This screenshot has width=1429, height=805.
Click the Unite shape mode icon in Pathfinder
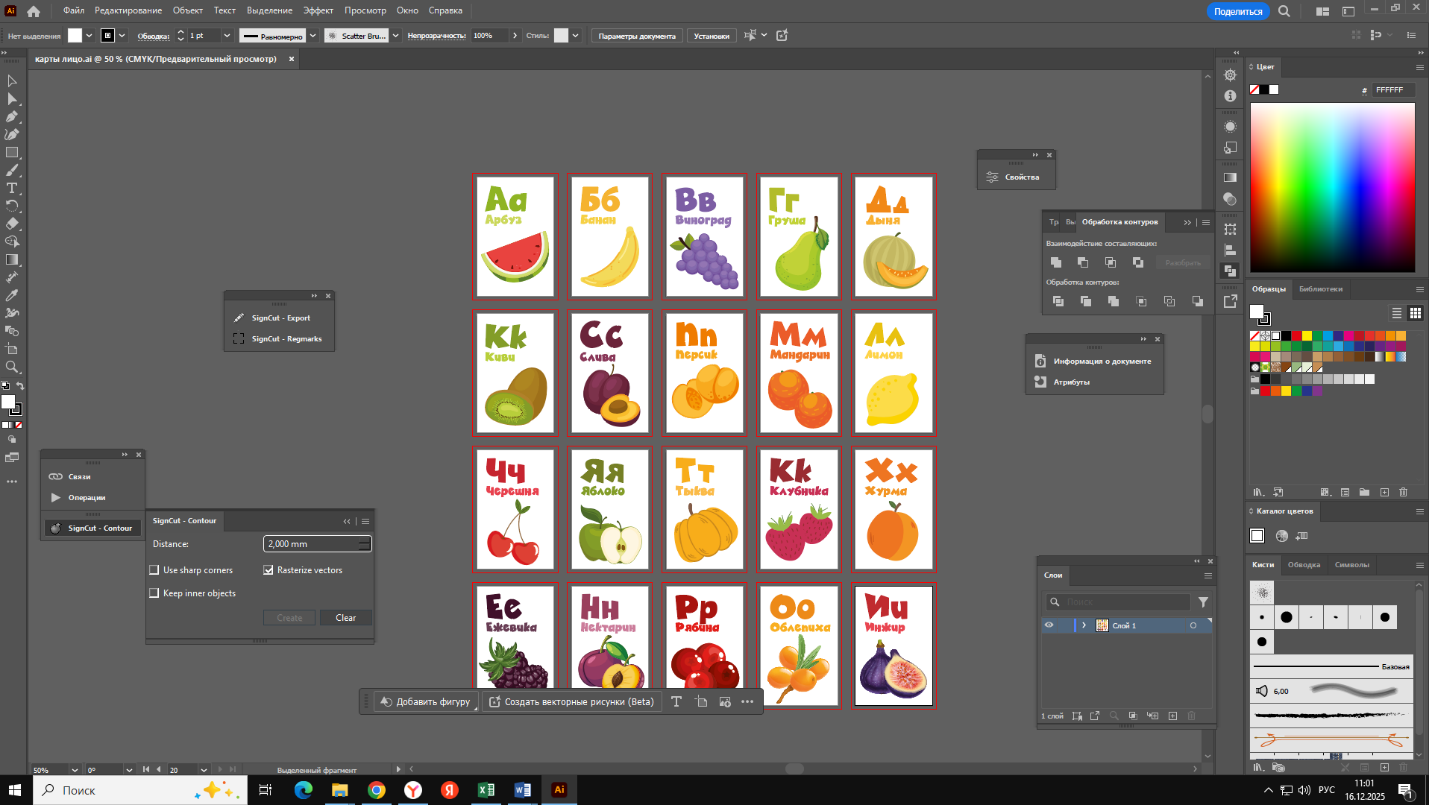pyautogui.click(x=1056, y=262)
